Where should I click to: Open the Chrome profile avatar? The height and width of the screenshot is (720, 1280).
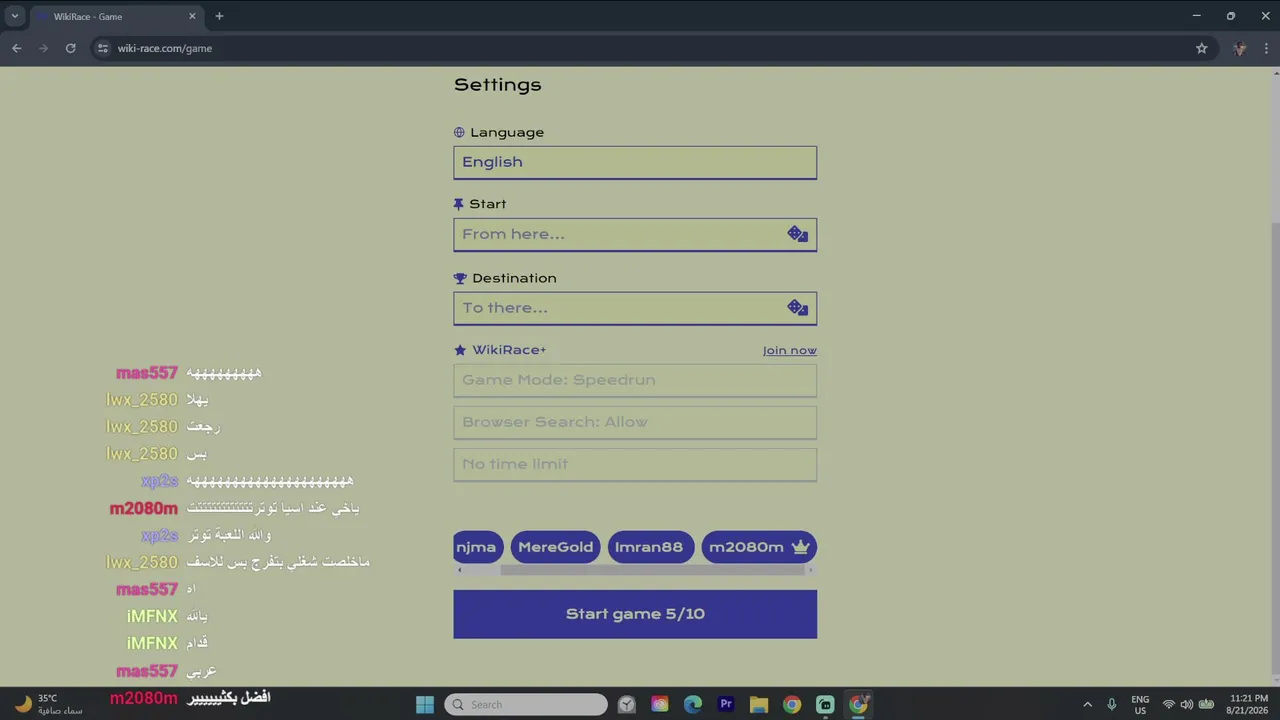(1240, 48)
